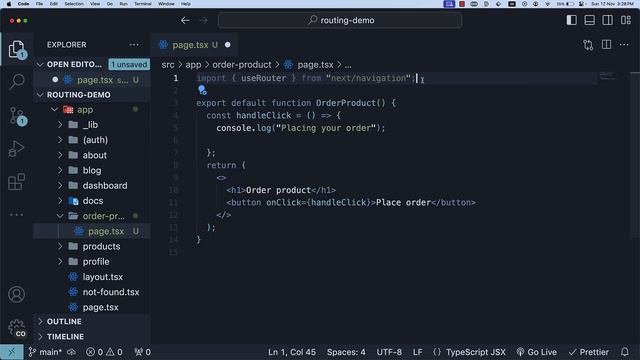640x360 pixels.
Task: Open errors and warnings count in status bar
Action: pos(104,352)
